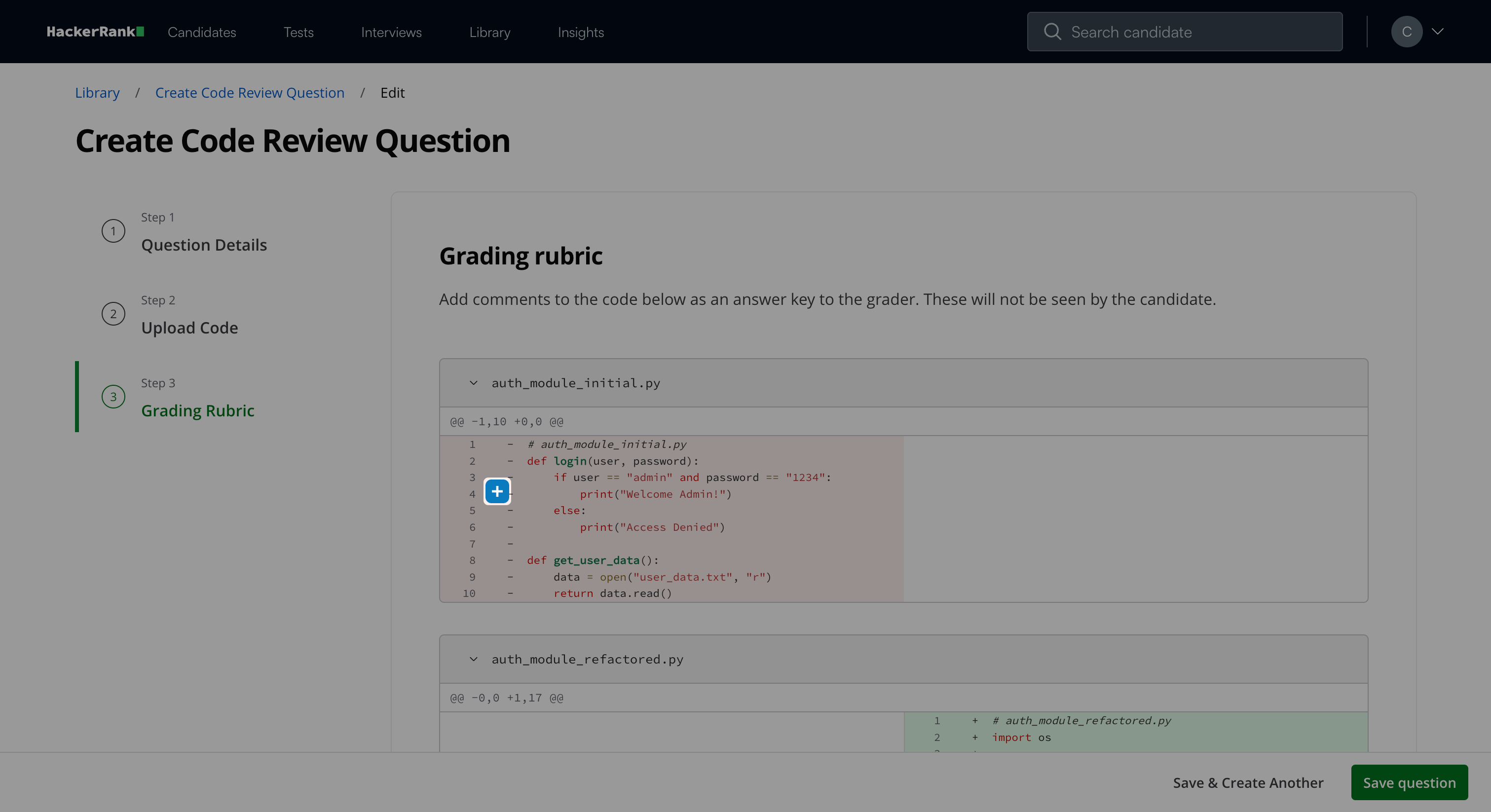This screenshot has height=812, width=1491.
Task: Open the Interviews menu item
Action: pos(391,33)
